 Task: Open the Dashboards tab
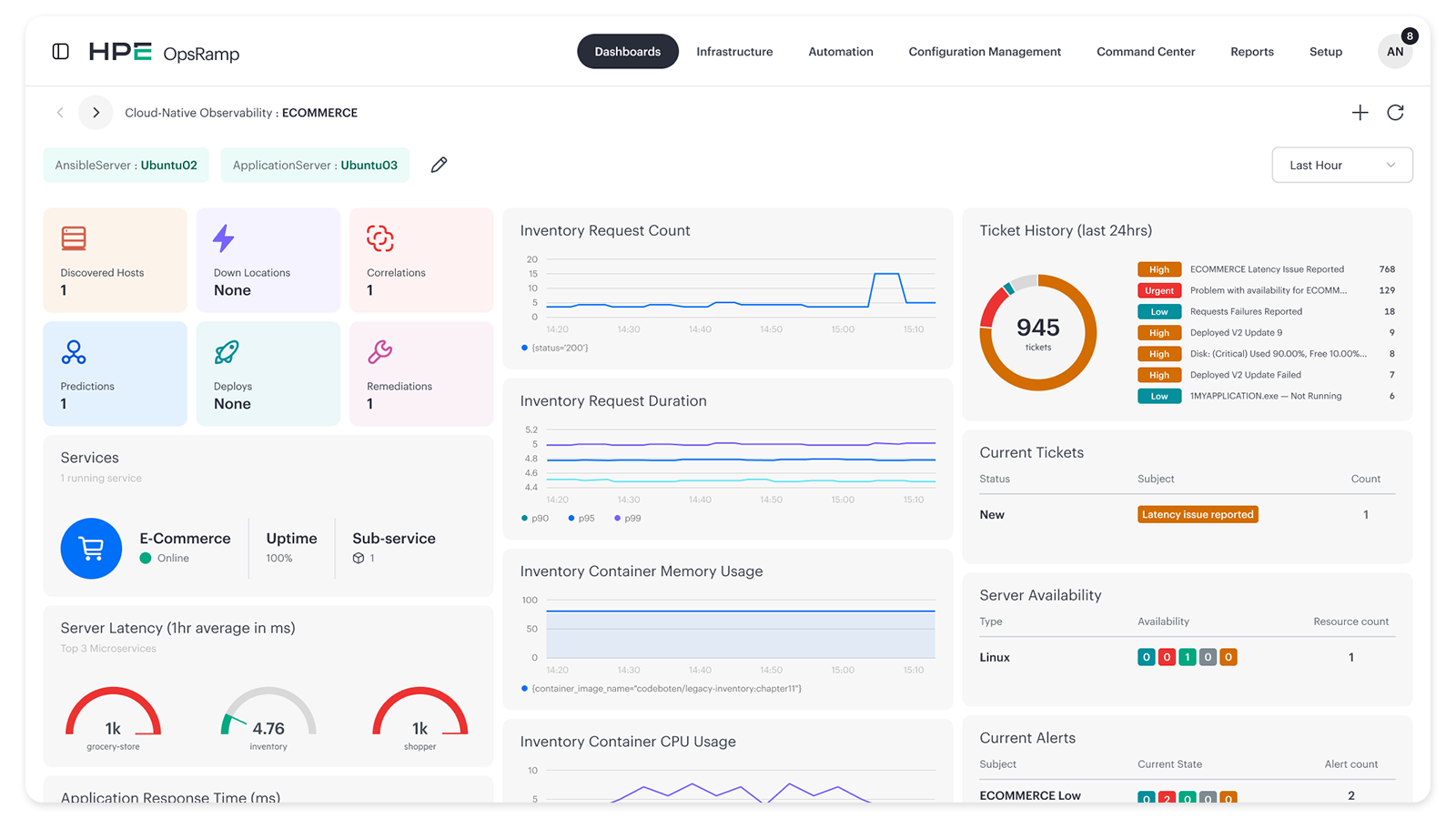[x=628, y=52]
